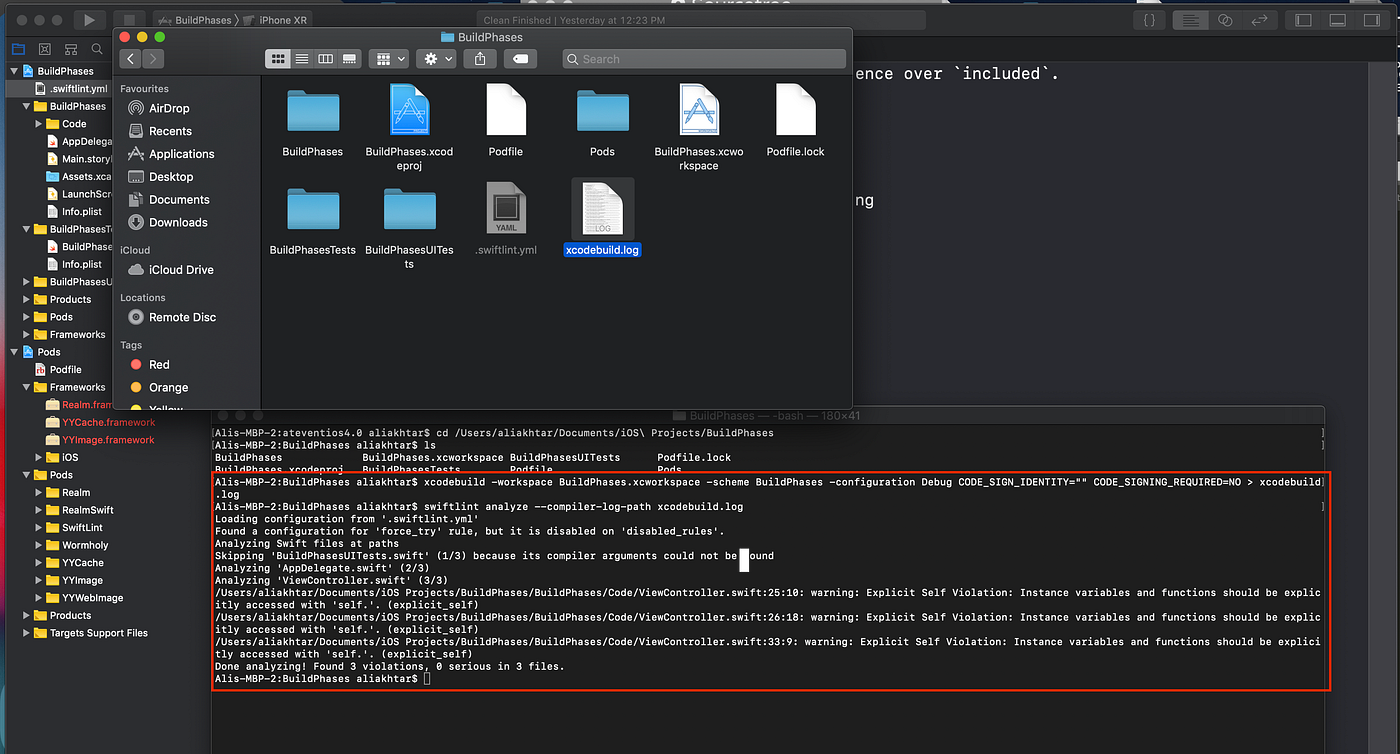
Task: Select Remote Disc in Finder sidebar
Action: point(172,317)
